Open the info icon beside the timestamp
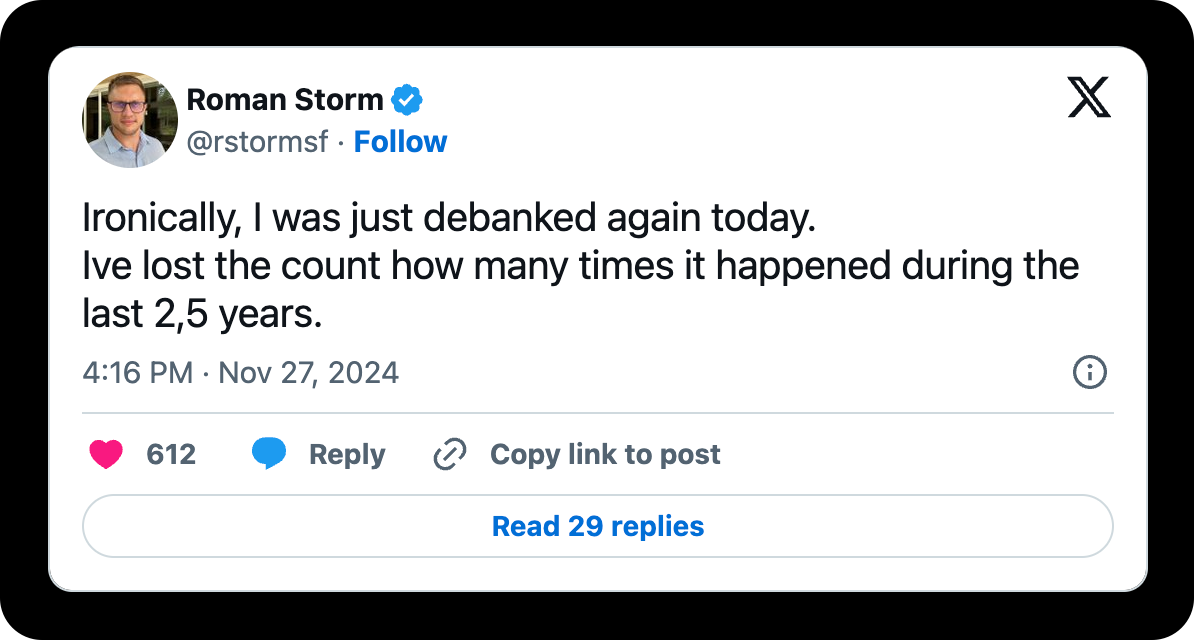Viewport: 1194px width, 640px height. [x=1089, y=373]
